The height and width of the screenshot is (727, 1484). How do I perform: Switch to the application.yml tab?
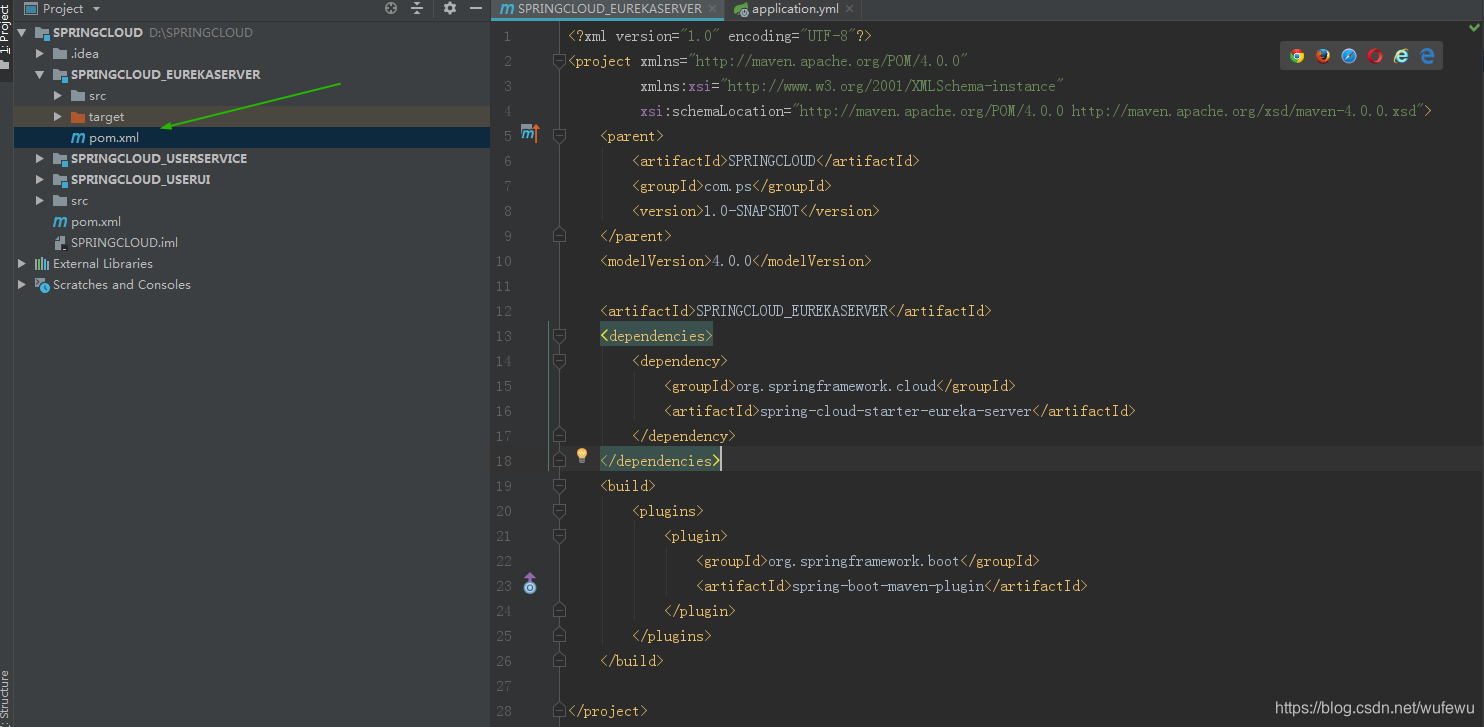794,9
